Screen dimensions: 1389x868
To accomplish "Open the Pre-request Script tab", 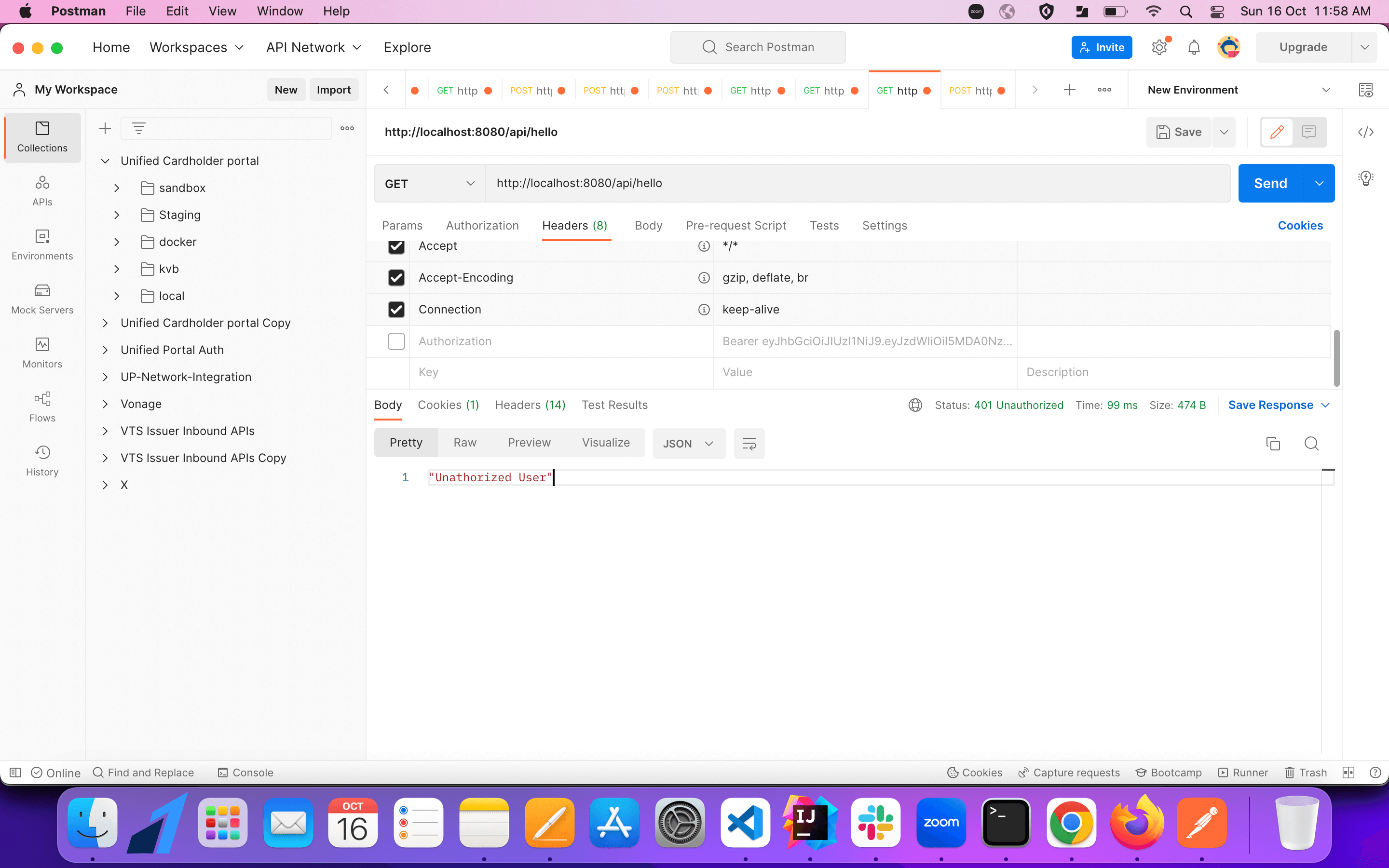I will tap(736, 226).
